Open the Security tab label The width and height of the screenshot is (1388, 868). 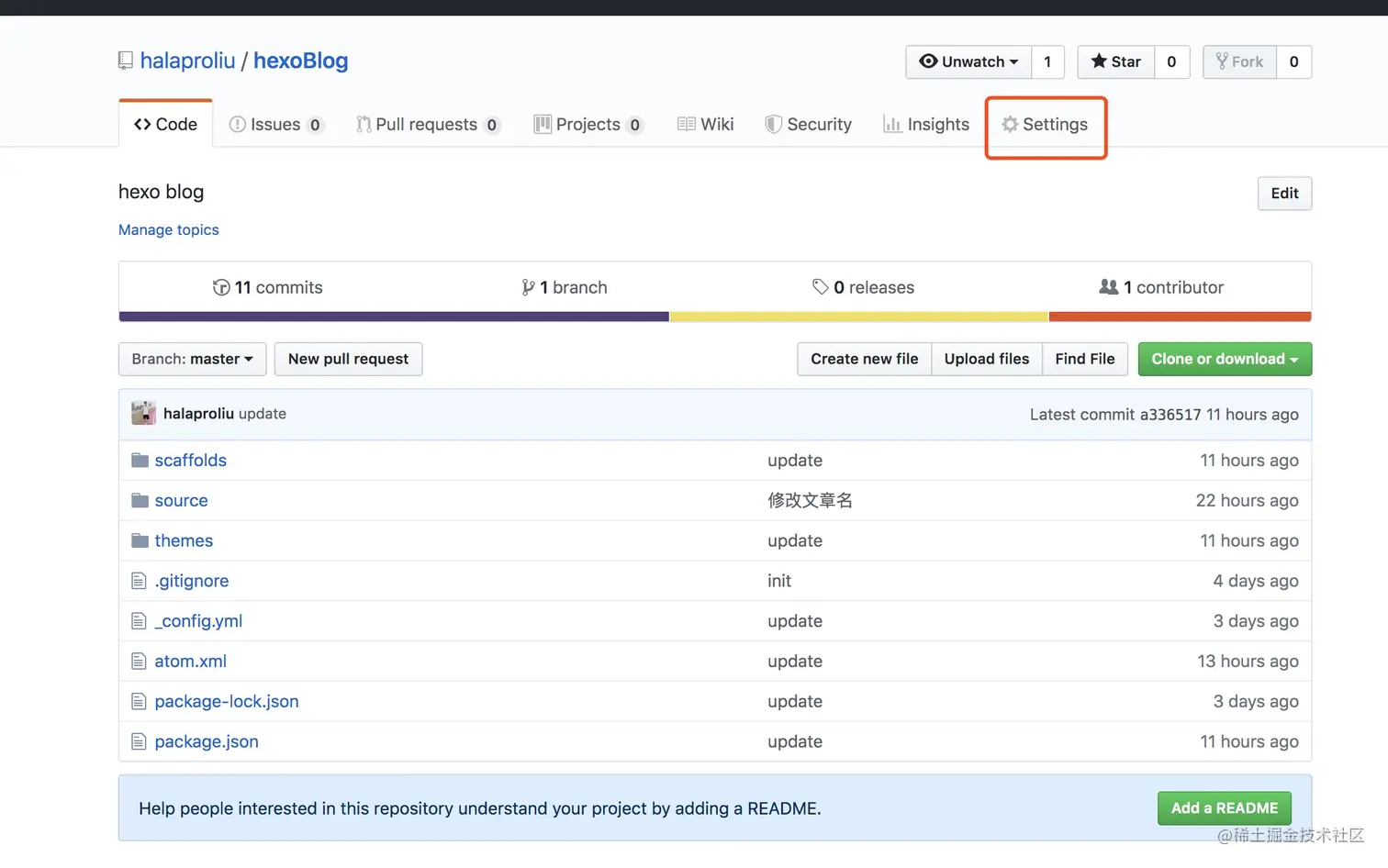(x=820, y=124)
